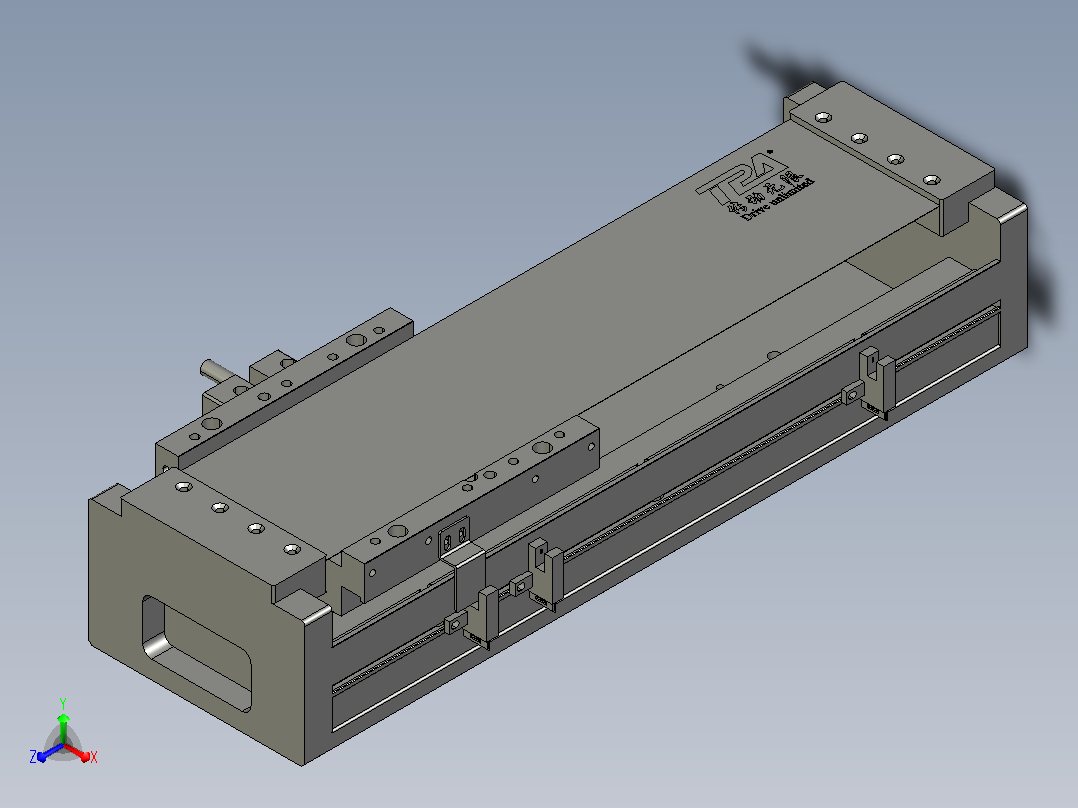Click the blue Z axis arrow of the triad

pyautogui.click(x=50, y=752)
